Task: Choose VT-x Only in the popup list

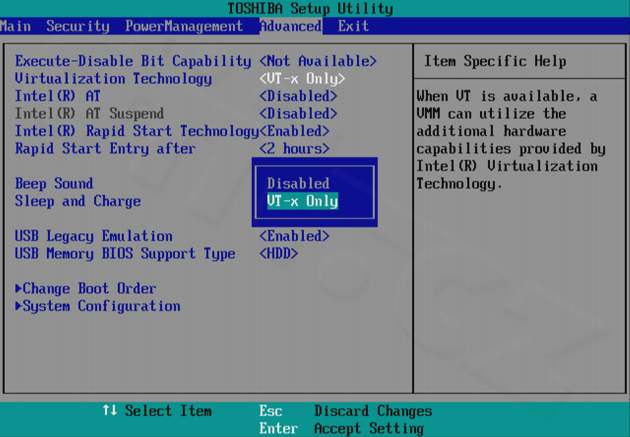Action: [x=302, y=201]
